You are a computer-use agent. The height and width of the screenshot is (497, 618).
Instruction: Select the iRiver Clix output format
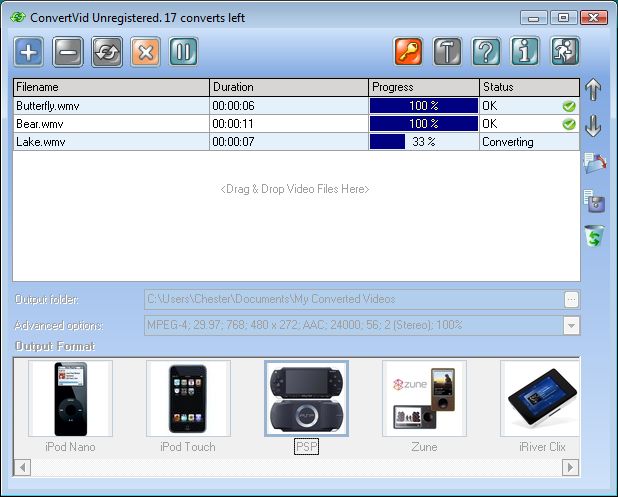[x=541, y=399]
